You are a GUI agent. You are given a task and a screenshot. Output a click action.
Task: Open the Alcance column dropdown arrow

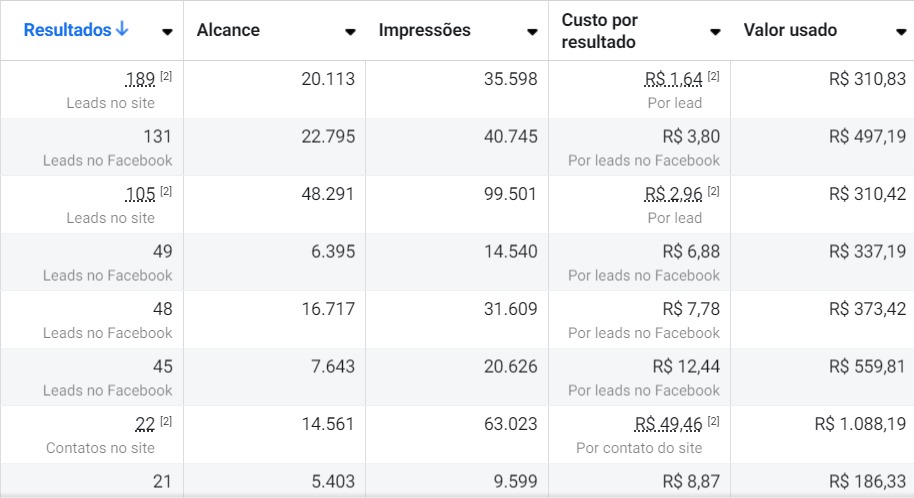pyautogui.click(x=350, y=32)
